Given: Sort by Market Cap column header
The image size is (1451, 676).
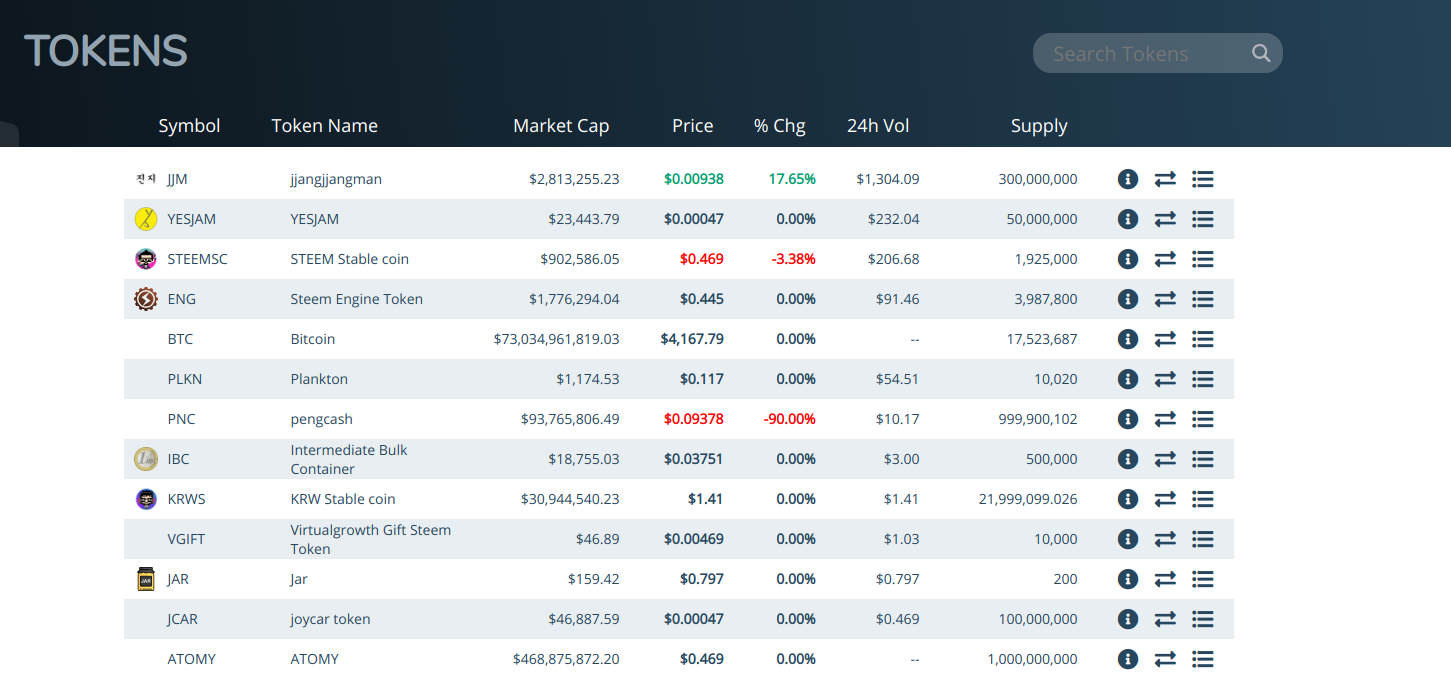Looking at the screenshot, I should (561, 126).
